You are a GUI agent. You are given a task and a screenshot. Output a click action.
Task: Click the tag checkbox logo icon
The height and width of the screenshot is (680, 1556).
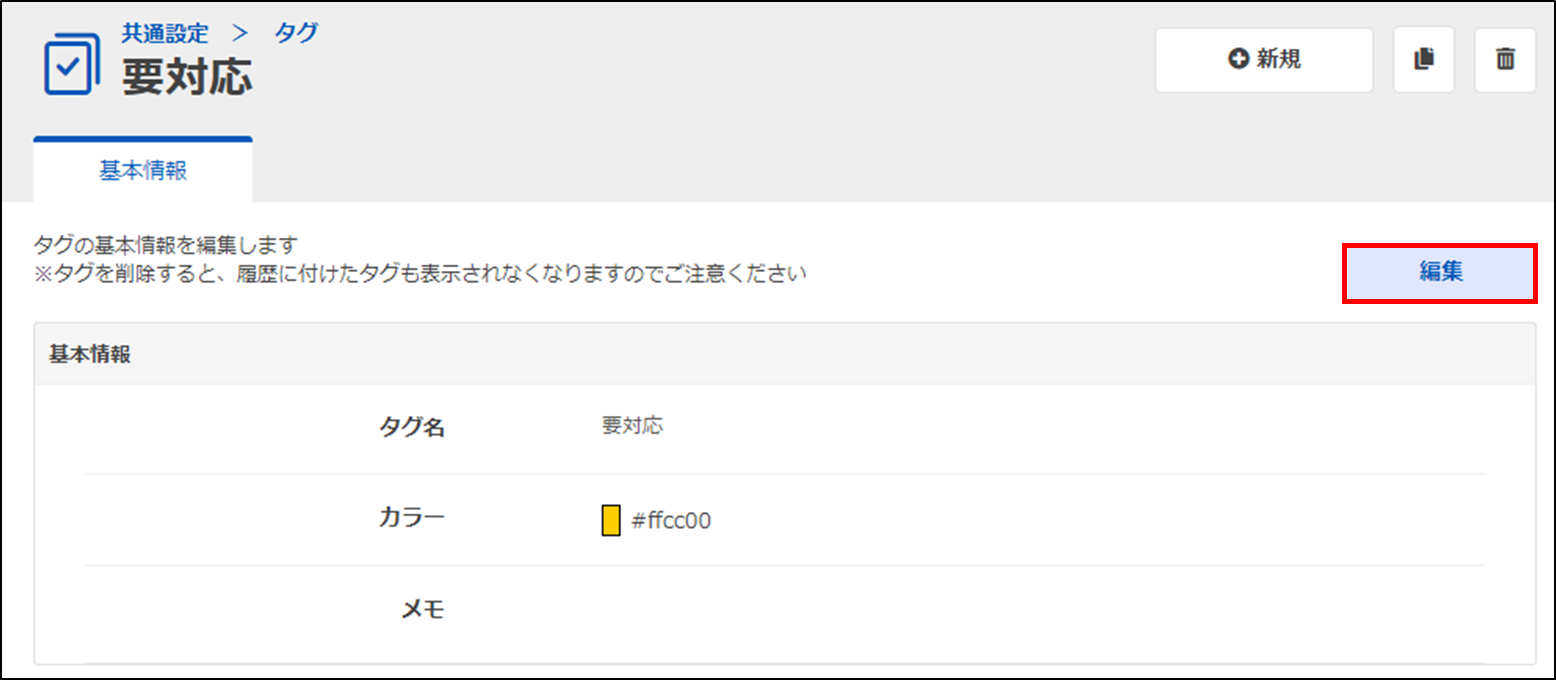[72, 64]
